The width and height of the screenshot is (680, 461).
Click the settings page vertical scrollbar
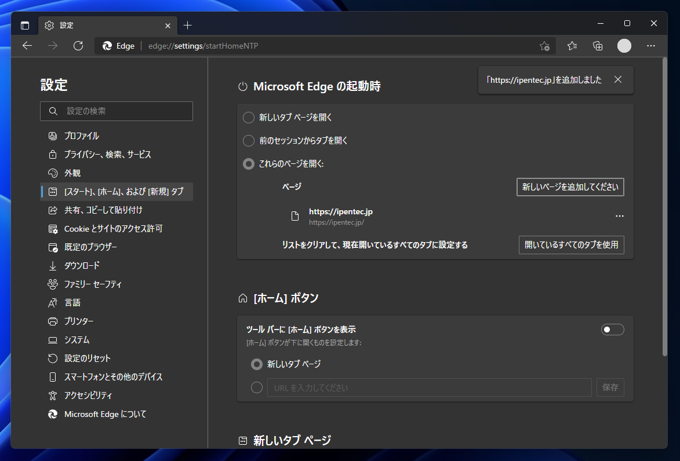[664, 207]
